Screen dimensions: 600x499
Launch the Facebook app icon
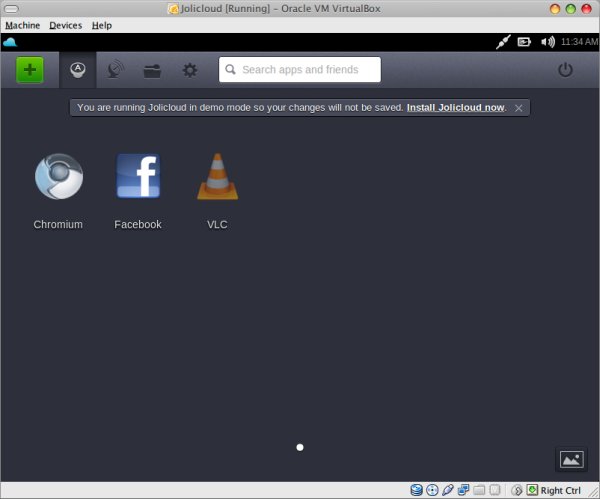[138, 176]
